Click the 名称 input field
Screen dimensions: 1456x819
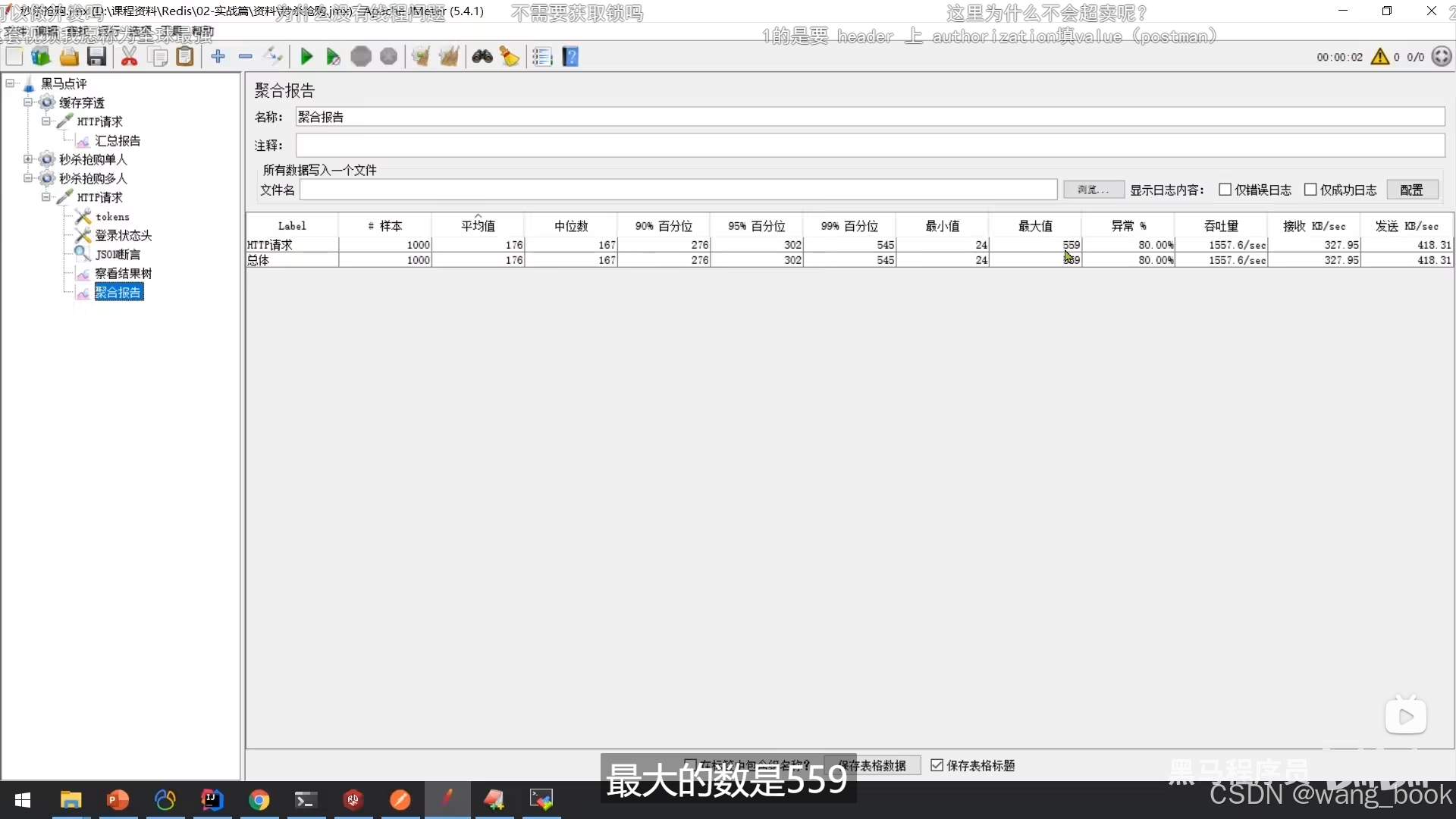(x=870, y=117)
